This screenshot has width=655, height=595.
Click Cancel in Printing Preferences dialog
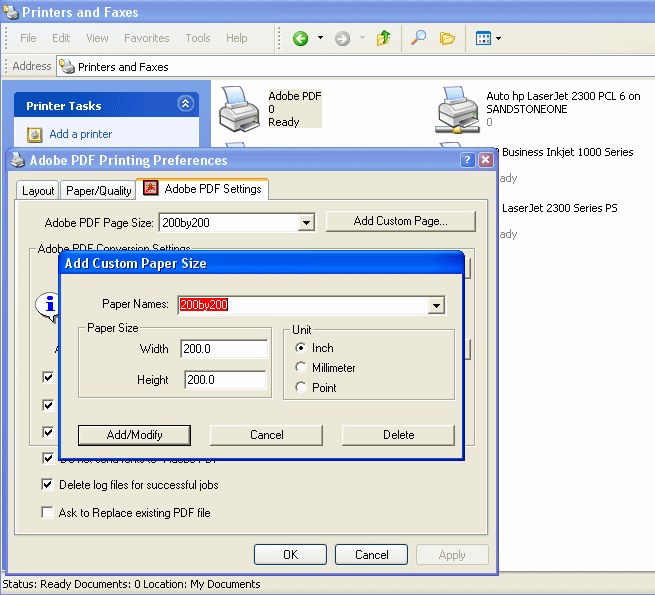(371, 554)
